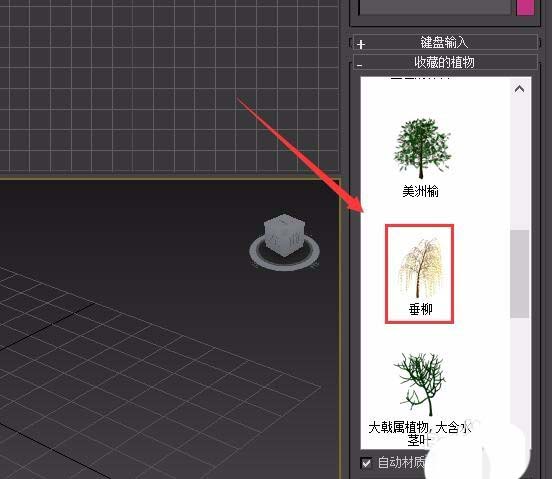Click the plant list scroll-up arrow
The image size is (552, 479).
pyautogui.click(x=519, y=89)
